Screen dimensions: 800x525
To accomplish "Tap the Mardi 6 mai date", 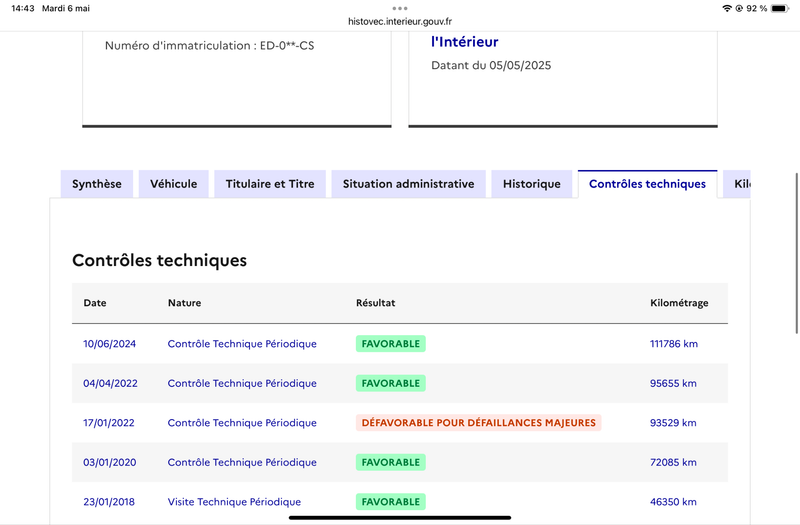I will point(66,8).
